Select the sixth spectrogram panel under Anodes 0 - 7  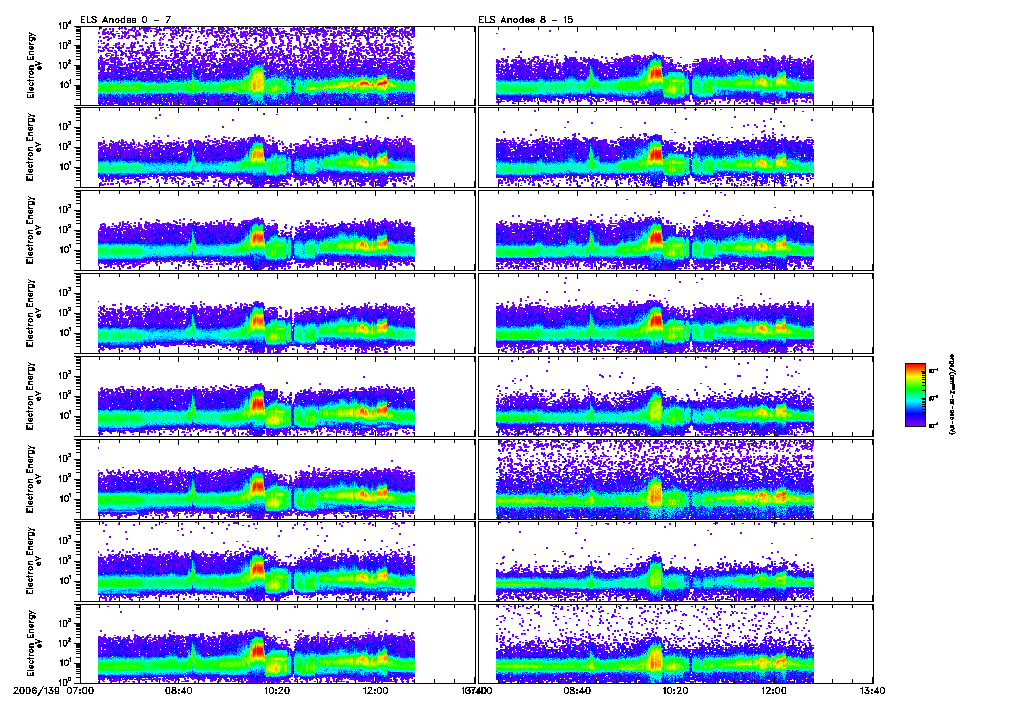[x=276, y=479]
